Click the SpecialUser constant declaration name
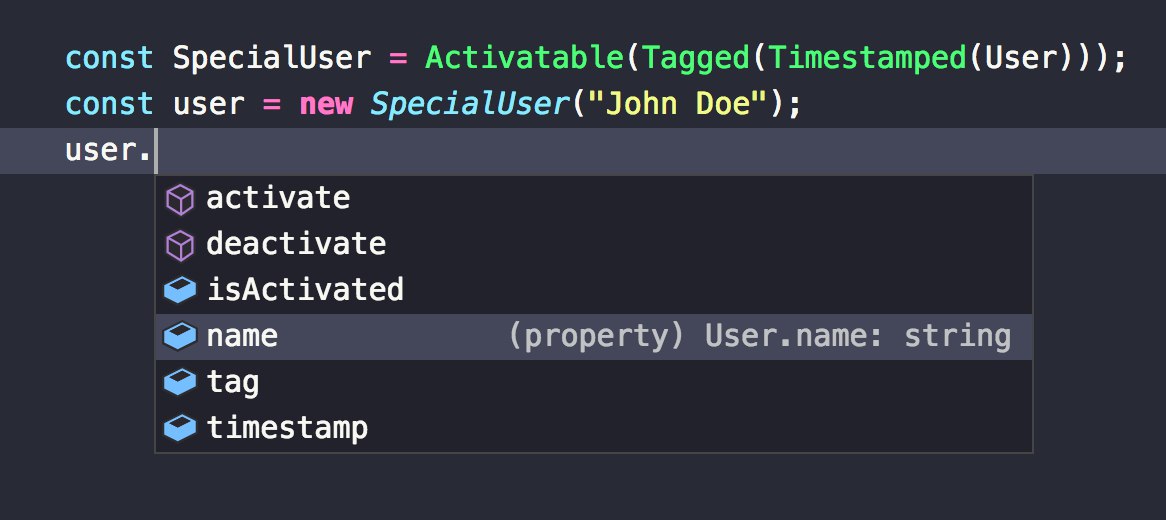The width and height of the screenshot is (1166, 520). tap(271, 58)
